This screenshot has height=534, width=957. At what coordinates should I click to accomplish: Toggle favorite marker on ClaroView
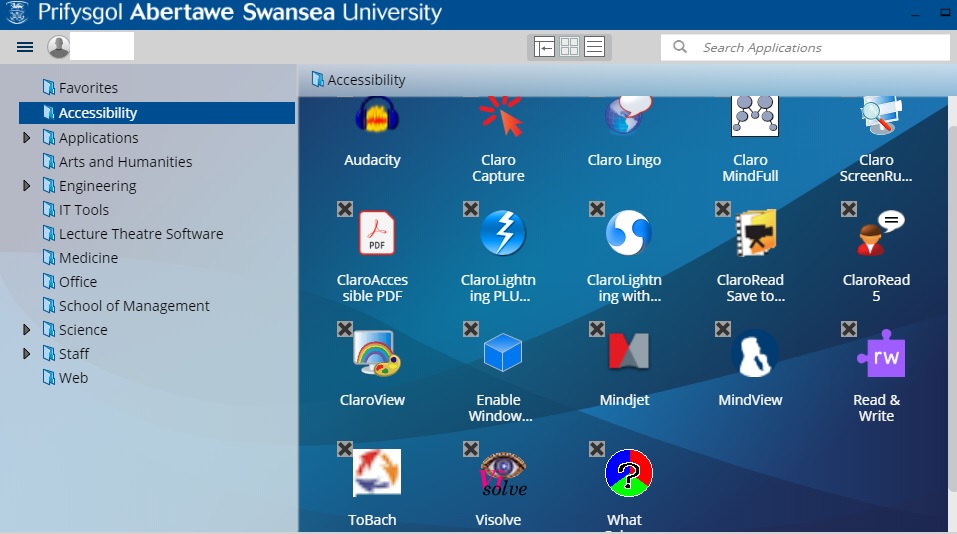(x=345, y=329)
